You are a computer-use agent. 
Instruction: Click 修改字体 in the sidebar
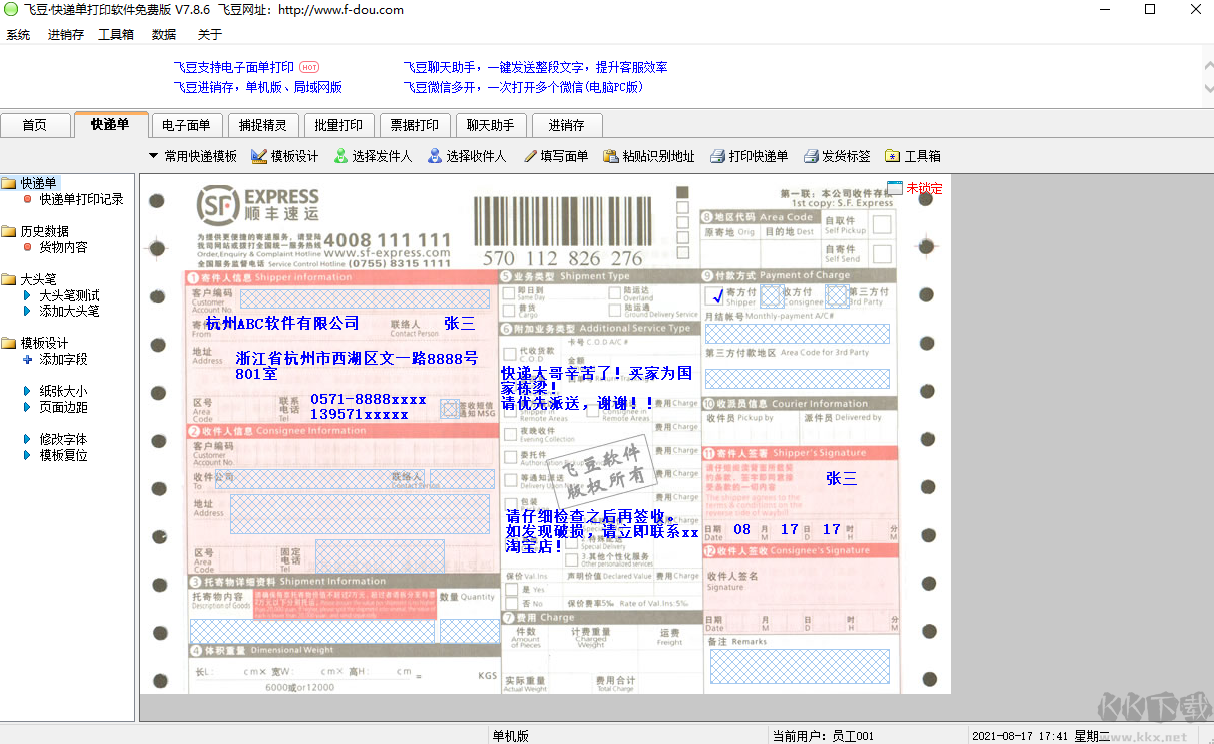(63, 439)
